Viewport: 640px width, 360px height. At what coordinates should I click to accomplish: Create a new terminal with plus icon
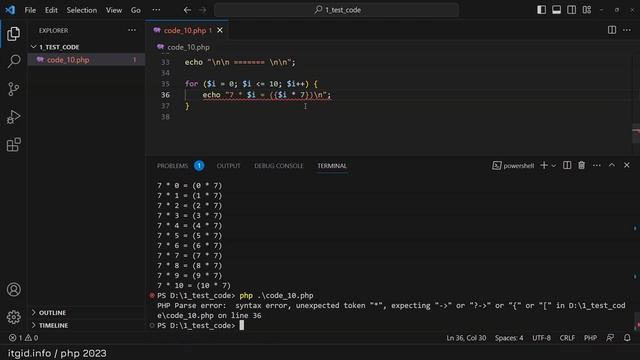[x=544, y=165]
